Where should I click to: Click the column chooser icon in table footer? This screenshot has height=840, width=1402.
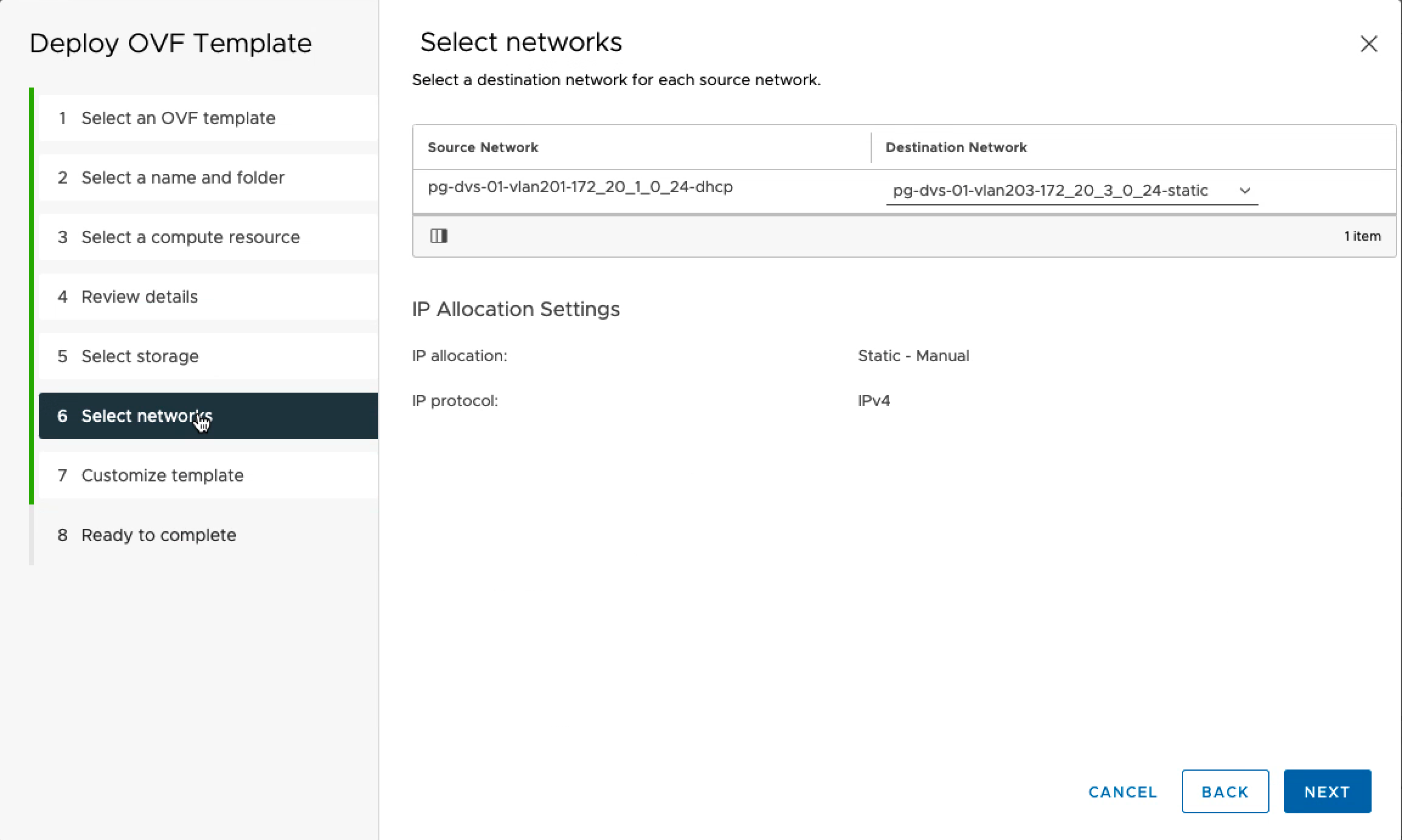[438, 236]
